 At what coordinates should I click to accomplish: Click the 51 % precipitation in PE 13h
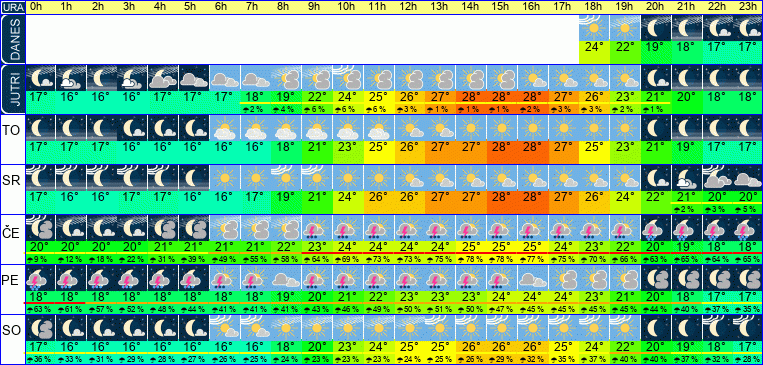pos(440,309)
